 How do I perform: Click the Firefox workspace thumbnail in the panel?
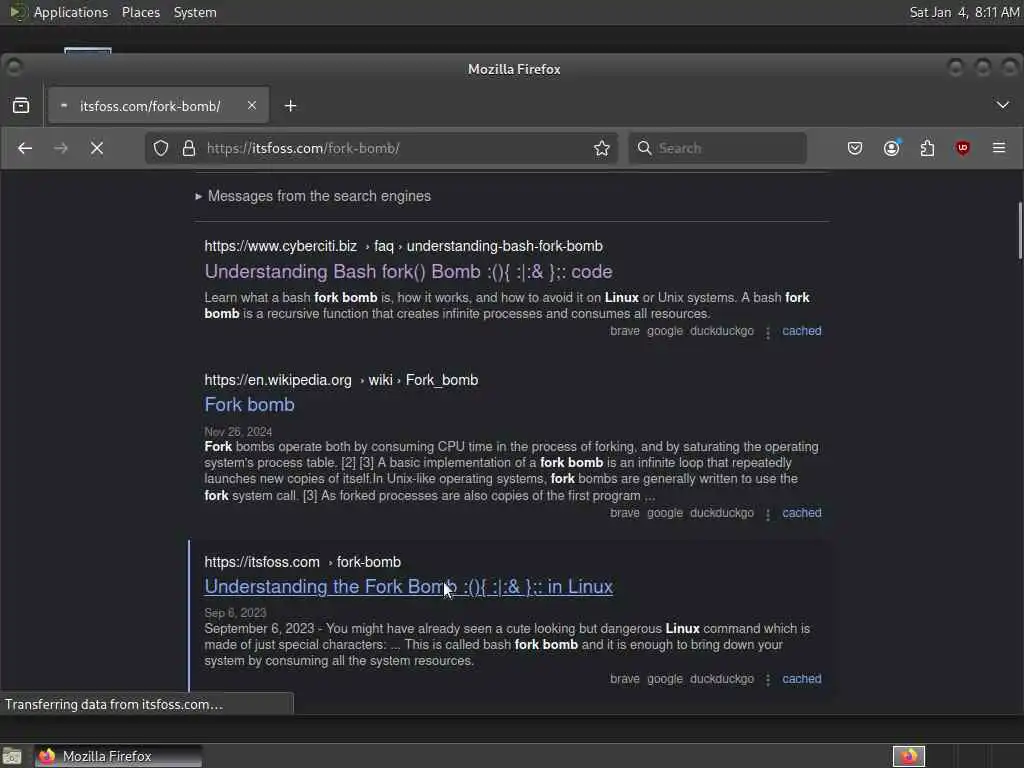[909, 756]
